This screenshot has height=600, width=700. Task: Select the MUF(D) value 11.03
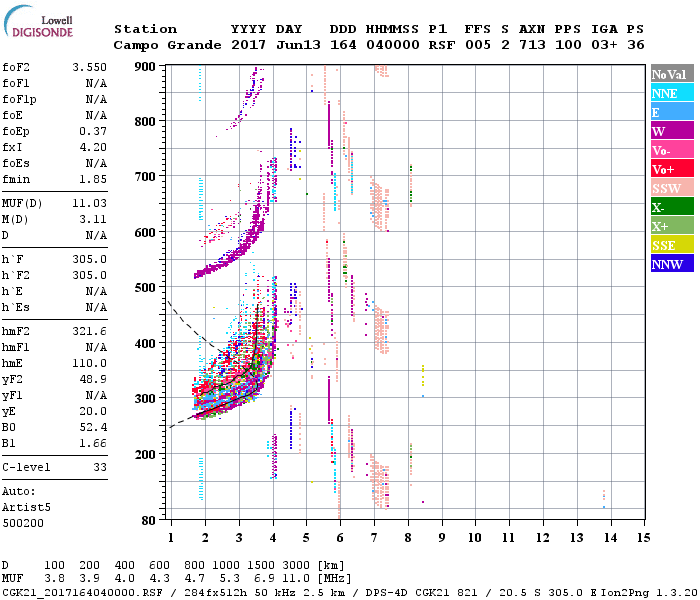(x=88, y=202)
